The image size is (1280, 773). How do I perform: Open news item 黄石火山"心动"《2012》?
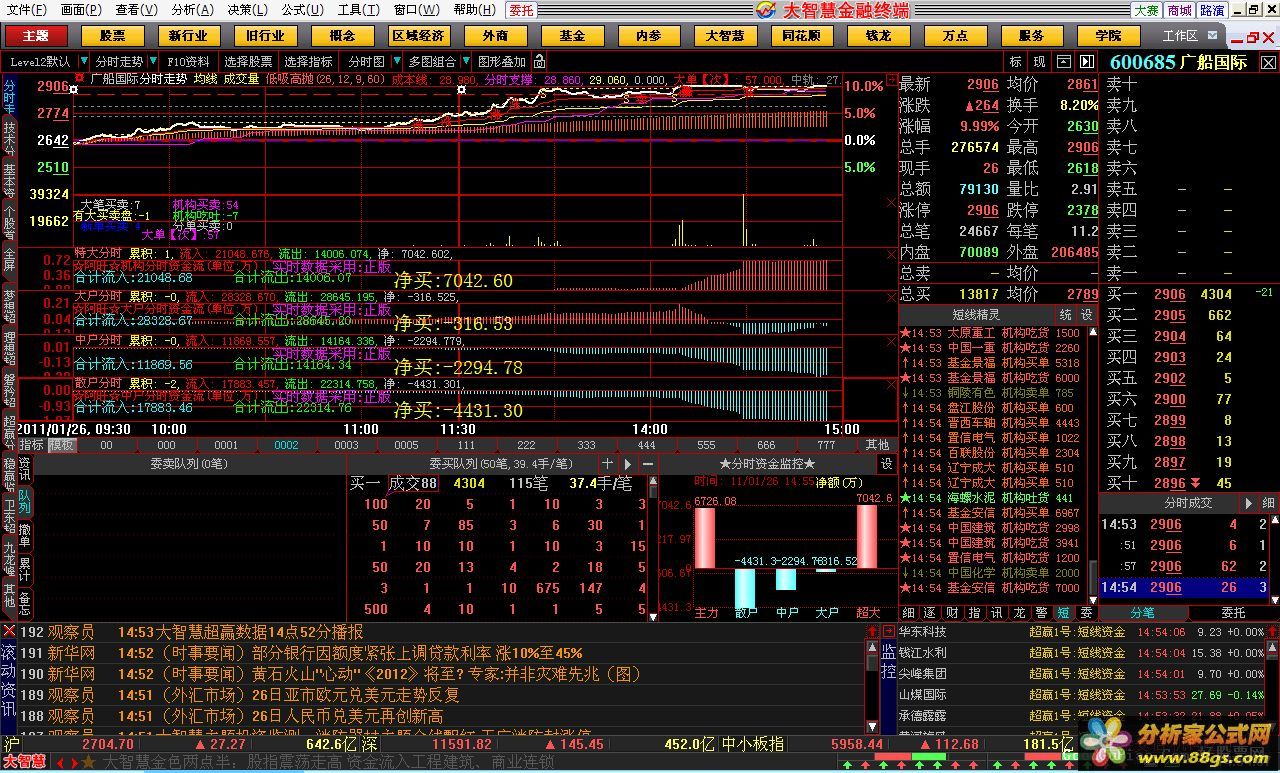coord(447,674)
